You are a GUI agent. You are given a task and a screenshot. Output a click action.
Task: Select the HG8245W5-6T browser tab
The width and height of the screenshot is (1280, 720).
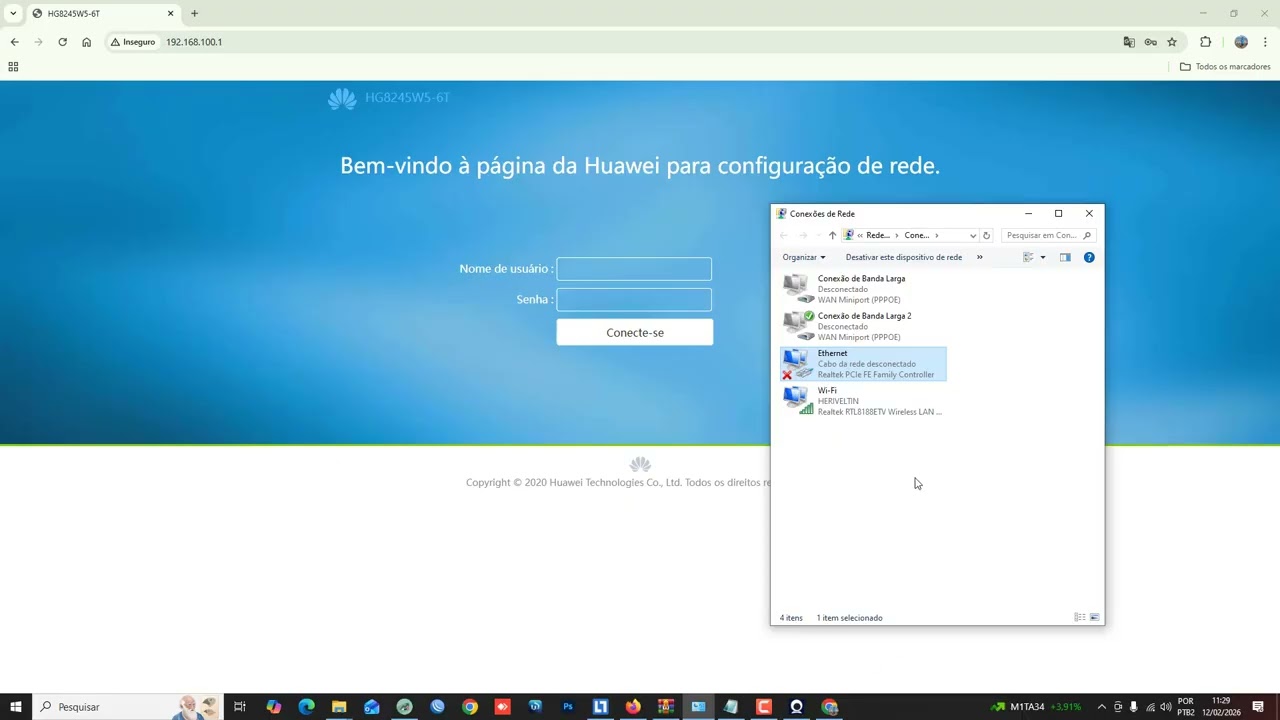(x=102, y=14)
